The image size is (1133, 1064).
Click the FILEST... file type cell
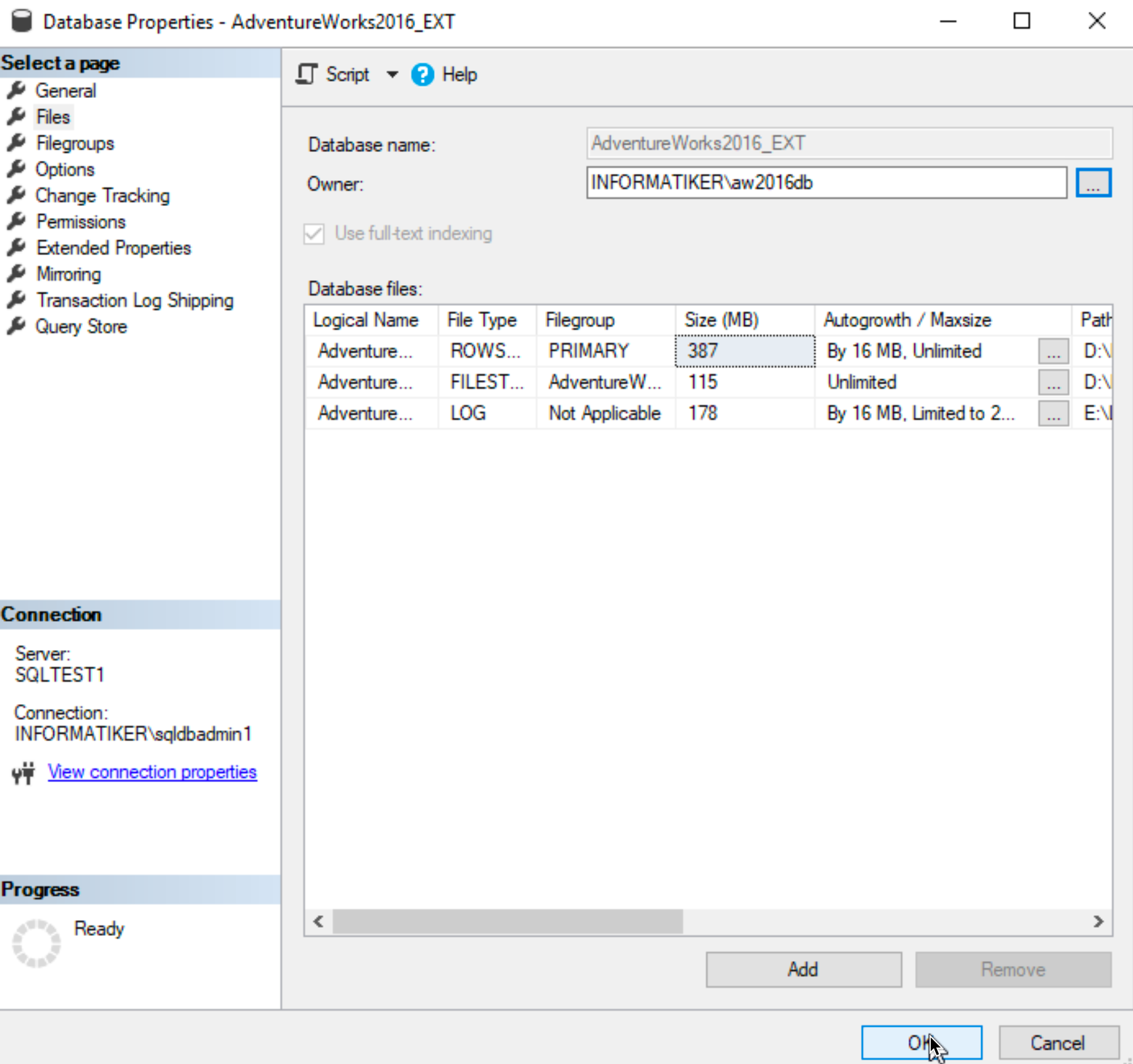pyautogui.click(x=487, y=382)
